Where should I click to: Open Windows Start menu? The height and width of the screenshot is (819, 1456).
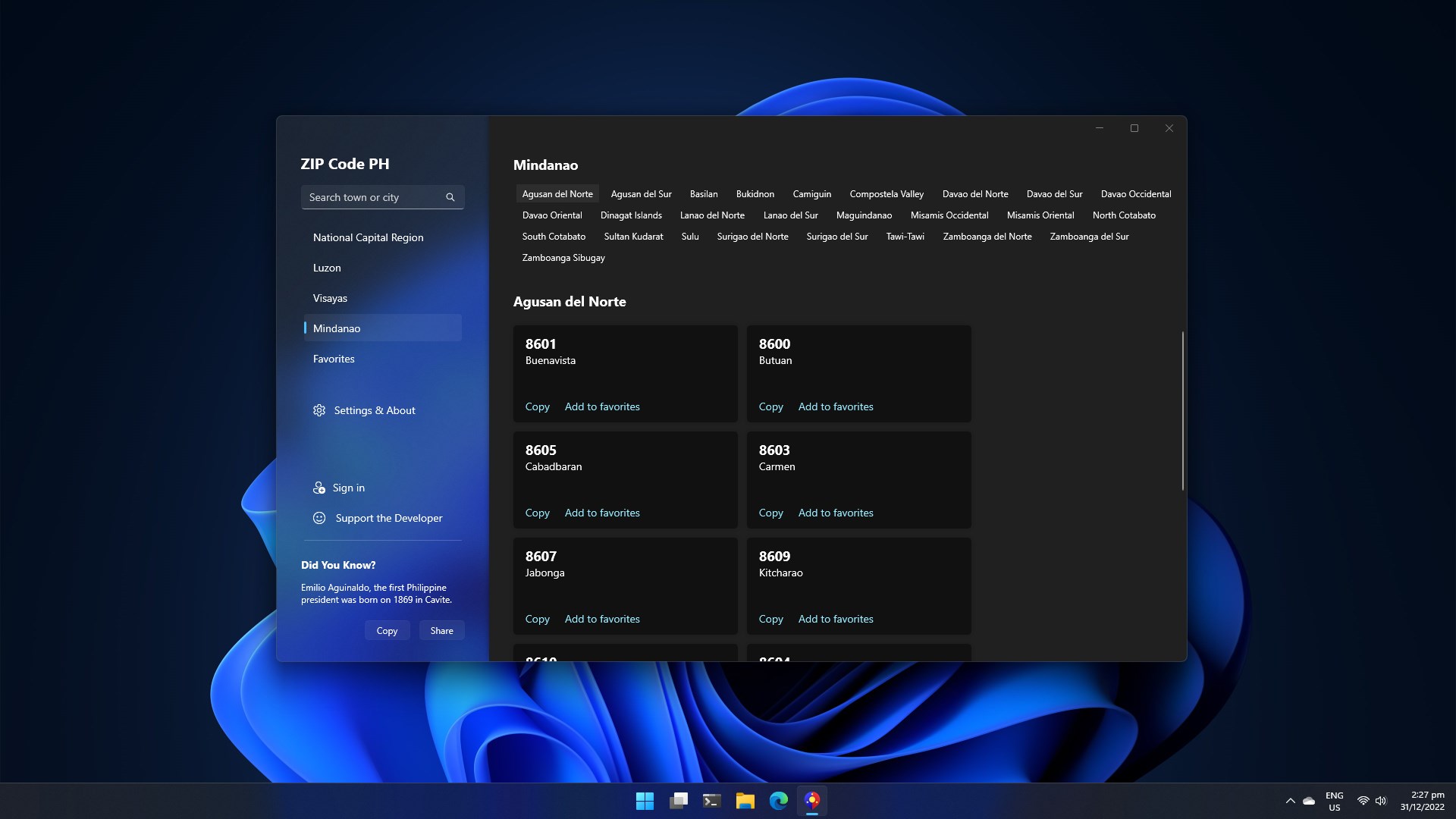(x=645, y=801)
